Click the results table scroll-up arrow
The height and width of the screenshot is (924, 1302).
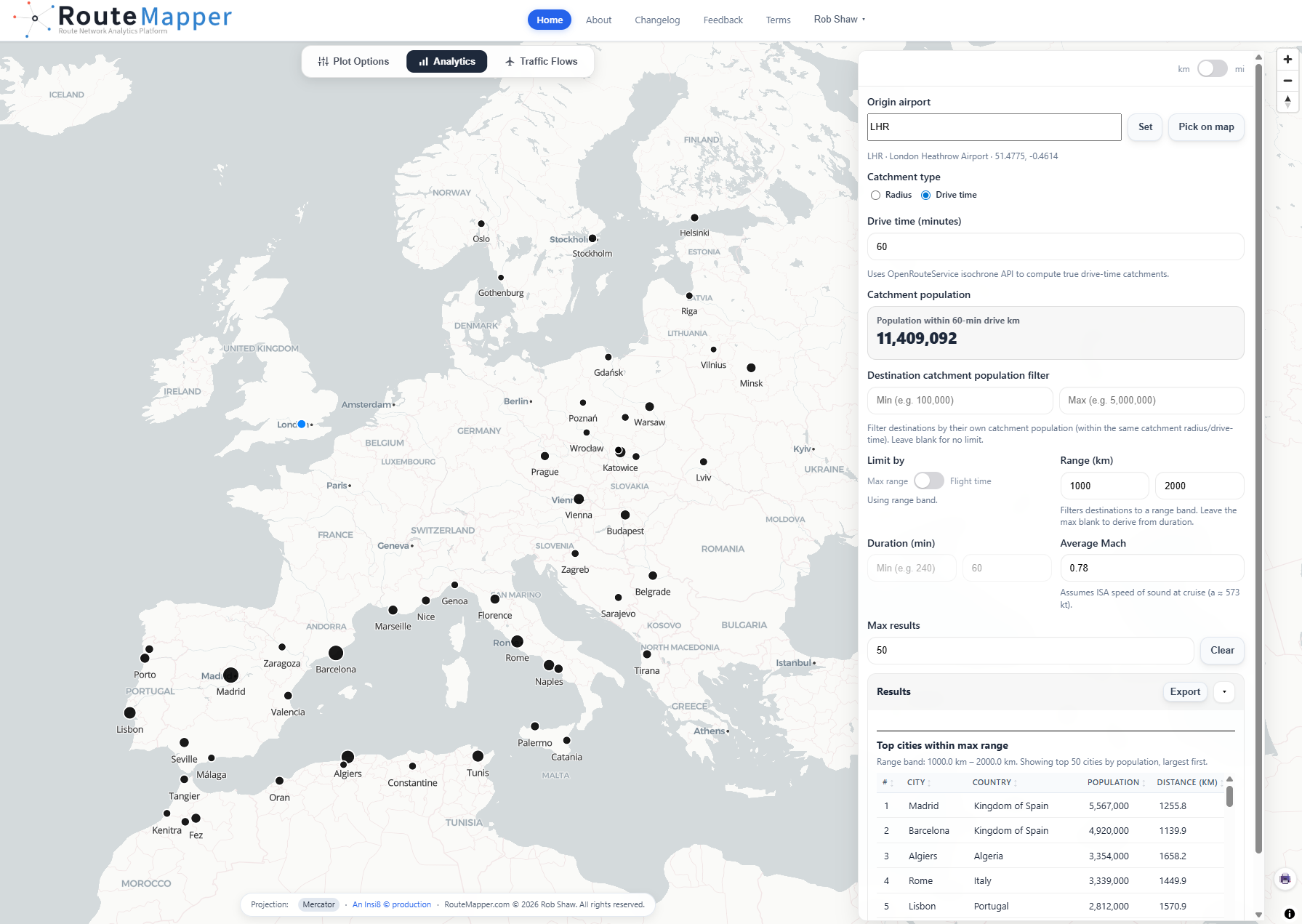1229,779
